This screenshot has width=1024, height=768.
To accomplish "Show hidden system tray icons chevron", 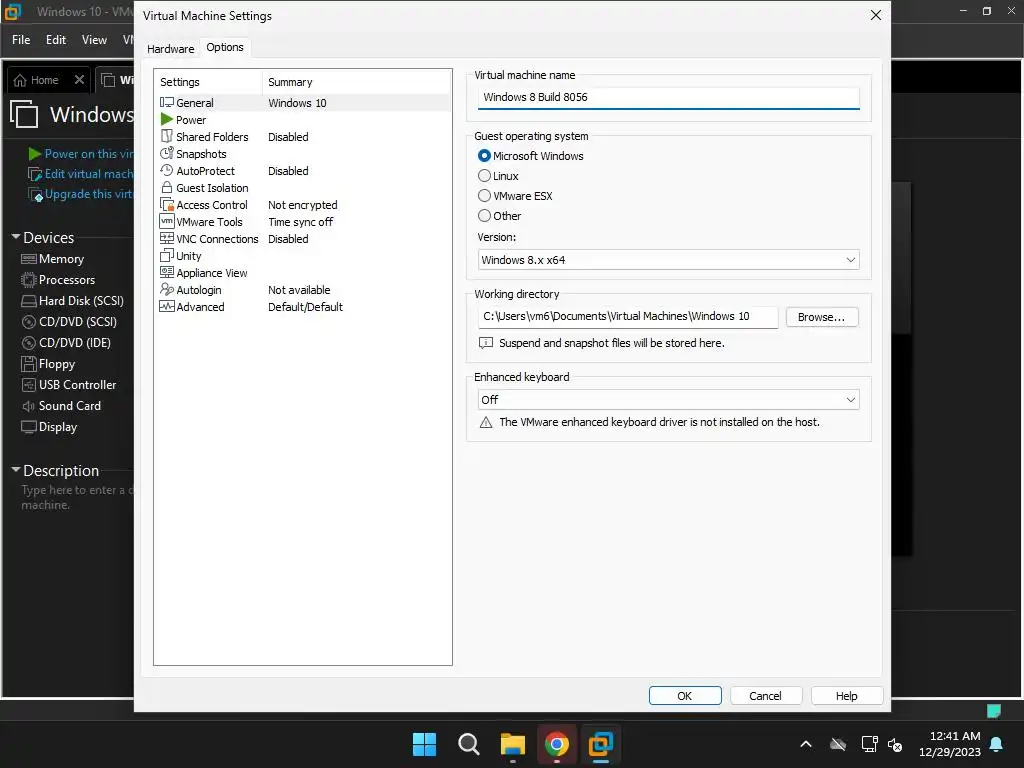I will [806, 744].
